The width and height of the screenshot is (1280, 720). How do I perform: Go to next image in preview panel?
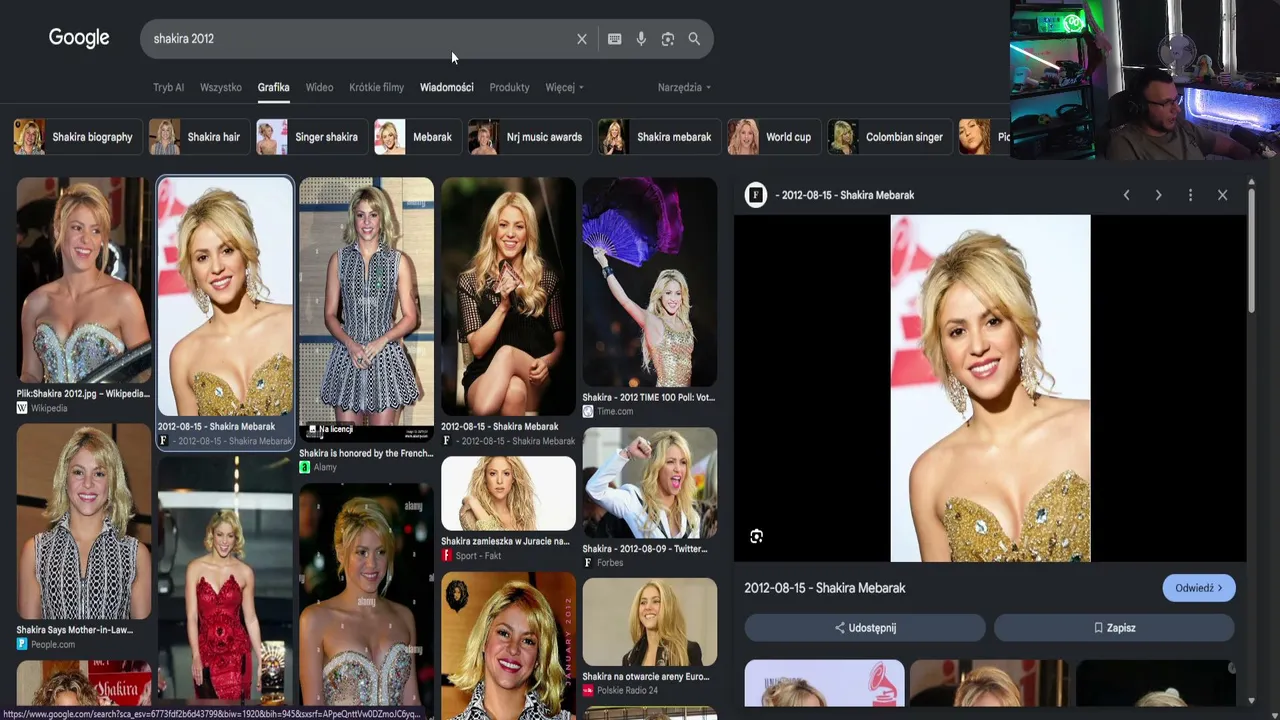pyautogui.click(x=1158, y=195)
